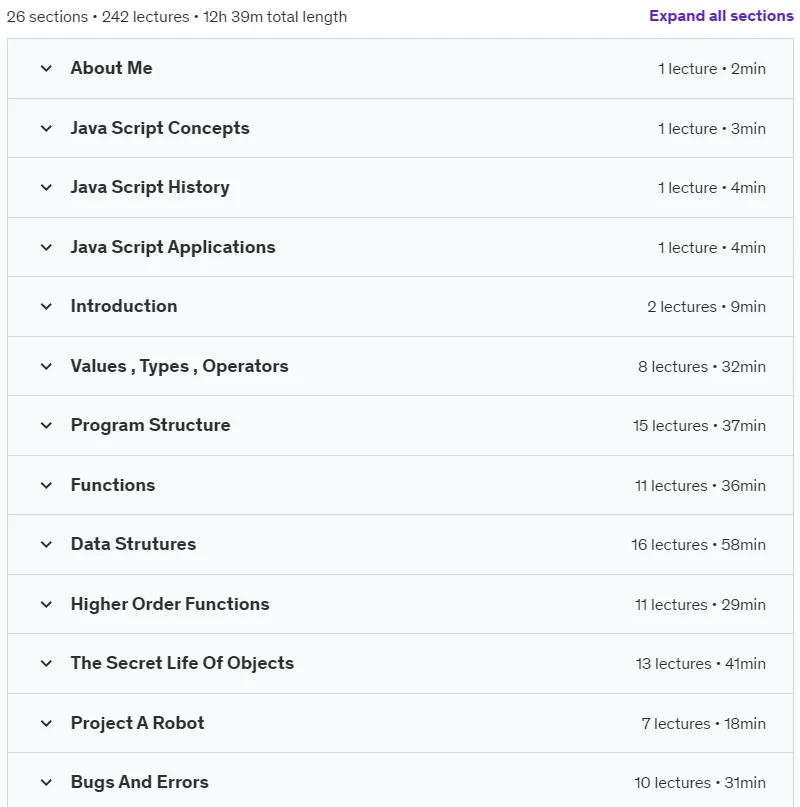
Task: Select the Project A Robot section title
Action: 137,723
